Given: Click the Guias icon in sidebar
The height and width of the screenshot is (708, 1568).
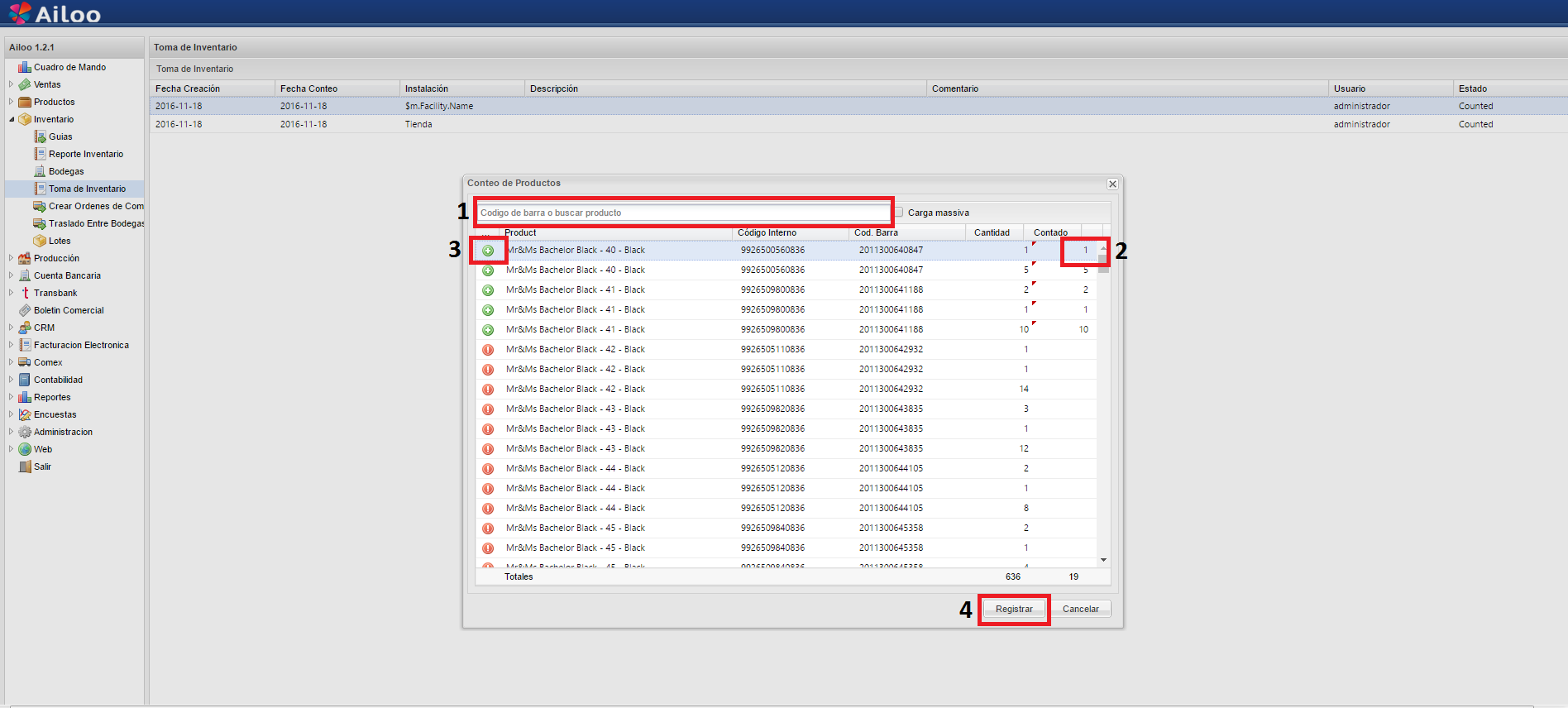Looking at the screenshot, I should pos(40,136).
